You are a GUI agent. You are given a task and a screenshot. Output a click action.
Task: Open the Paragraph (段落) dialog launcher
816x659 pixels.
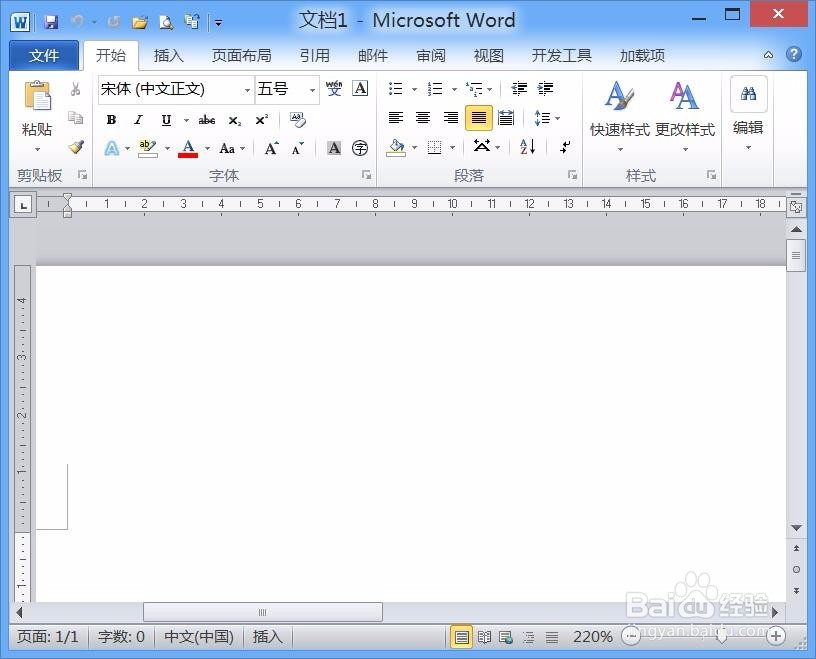click(x=572, y=175)
